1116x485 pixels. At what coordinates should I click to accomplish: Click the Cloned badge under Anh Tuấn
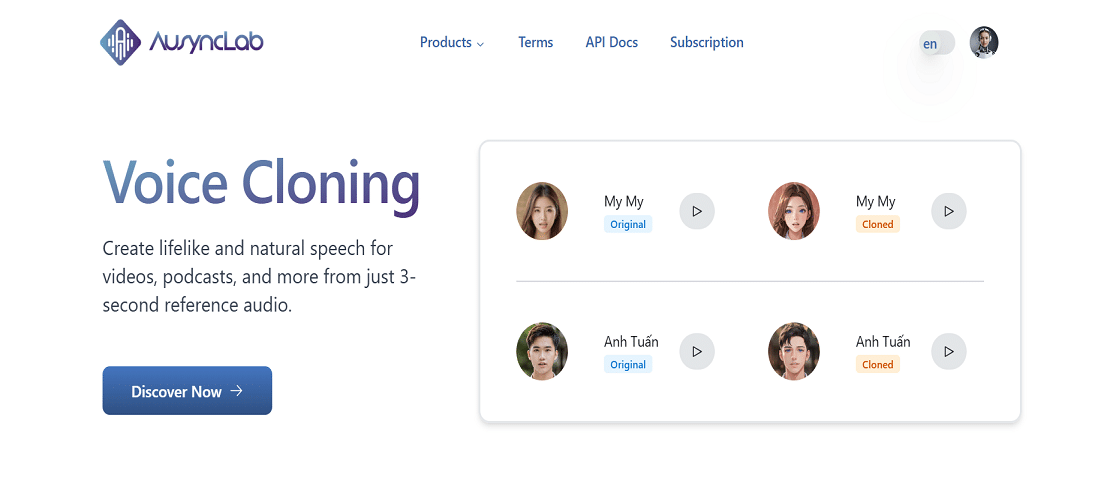(x=878, y=365)
